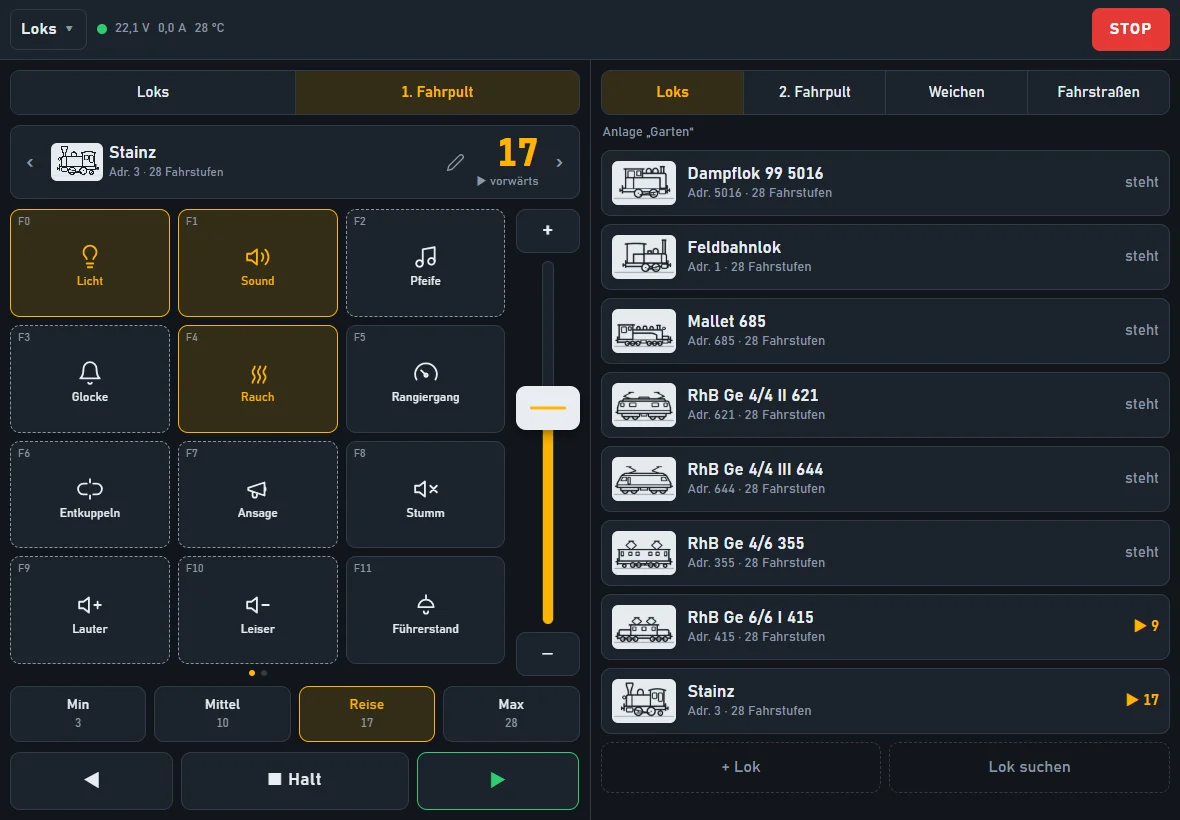Click the Halt button

point(295,780)
